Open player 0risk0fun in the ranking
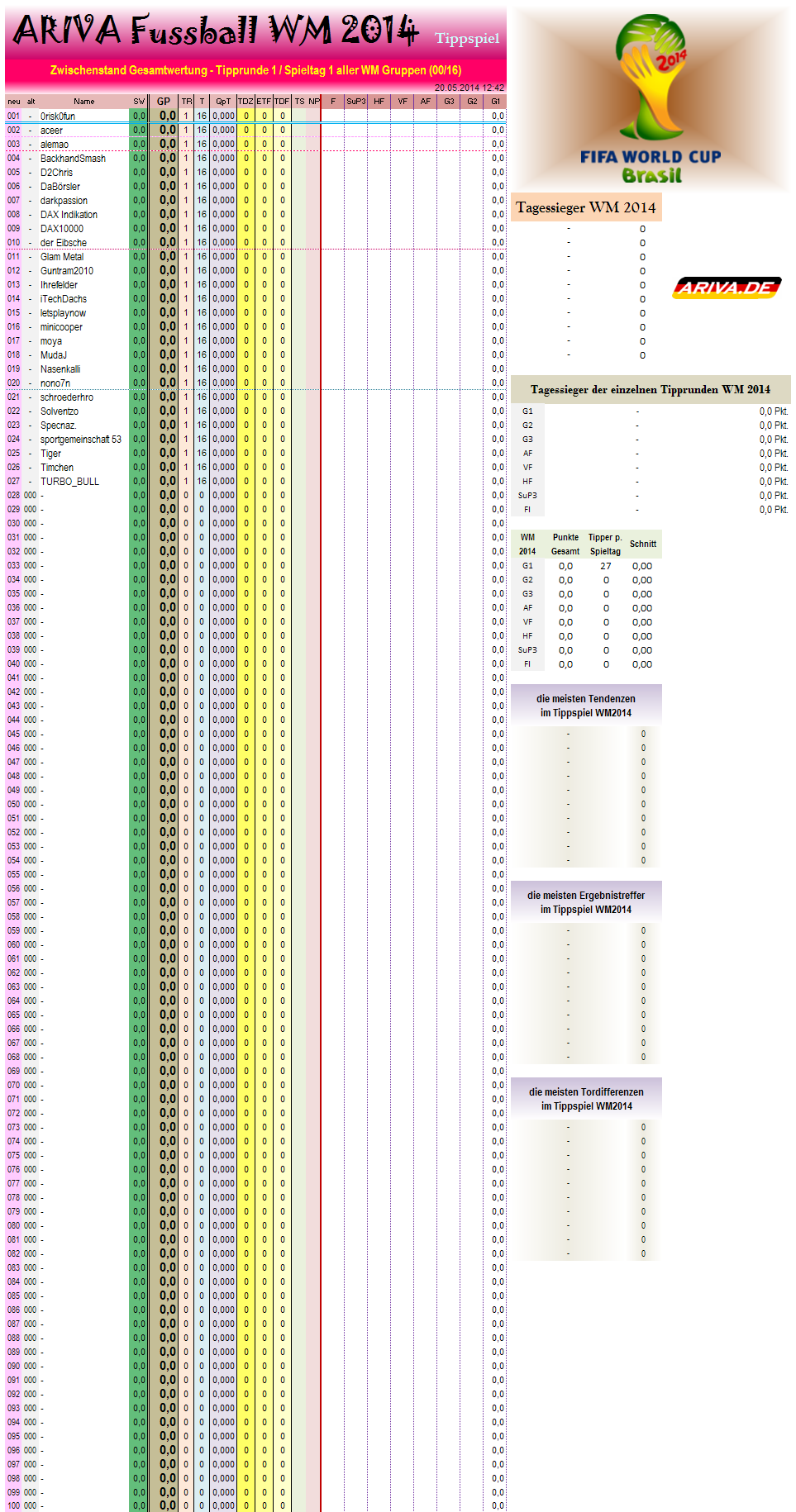Image resolution: width=796 pixels, height=1512 pixels. point(58,116)
